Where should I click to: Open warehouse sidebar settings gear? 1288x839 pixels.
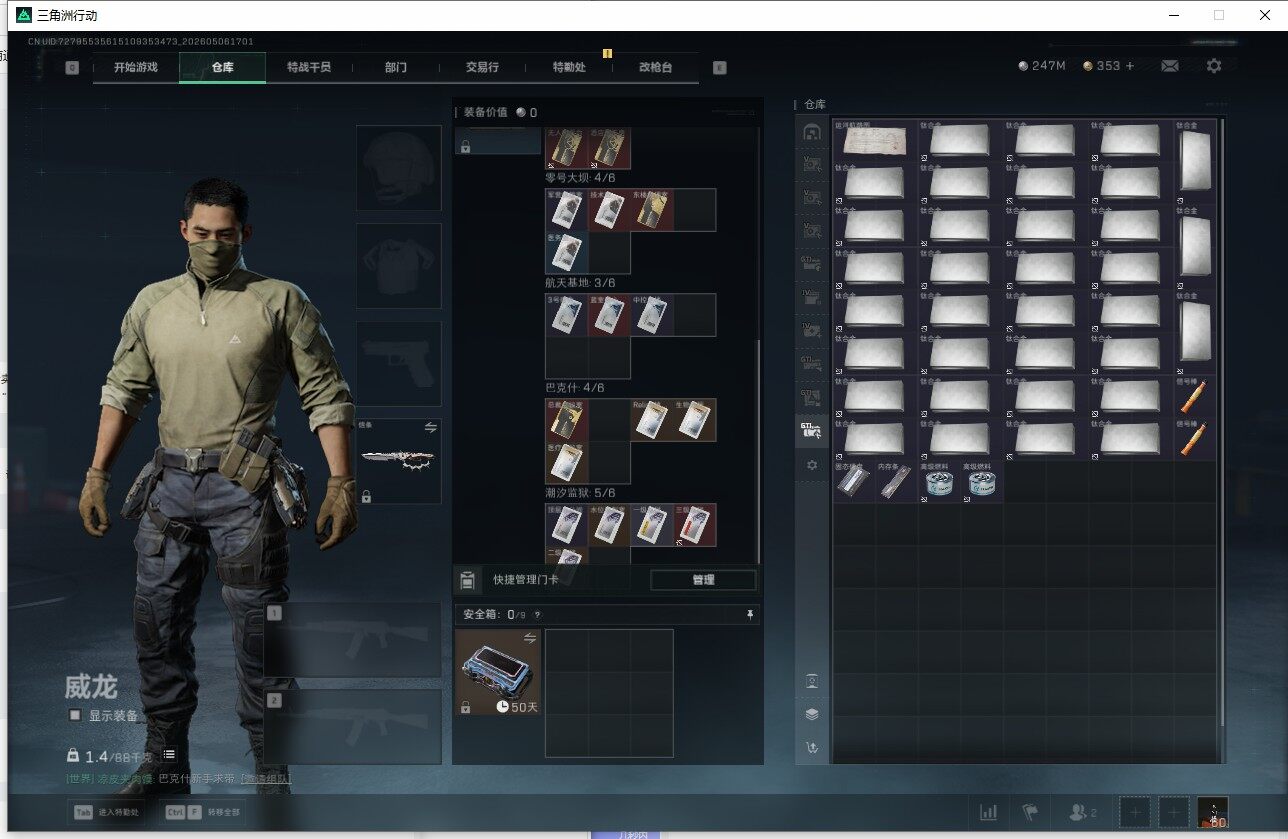pos(812,465)
